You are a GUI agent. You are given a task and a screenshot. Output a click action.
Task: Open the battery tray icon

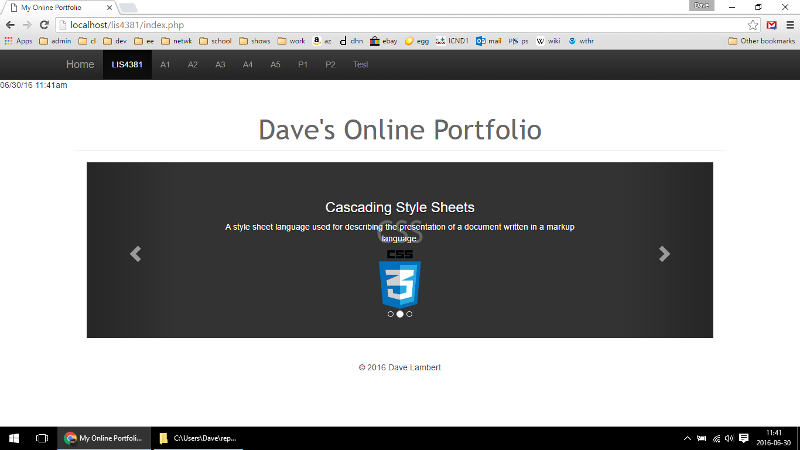pos(702,438)
